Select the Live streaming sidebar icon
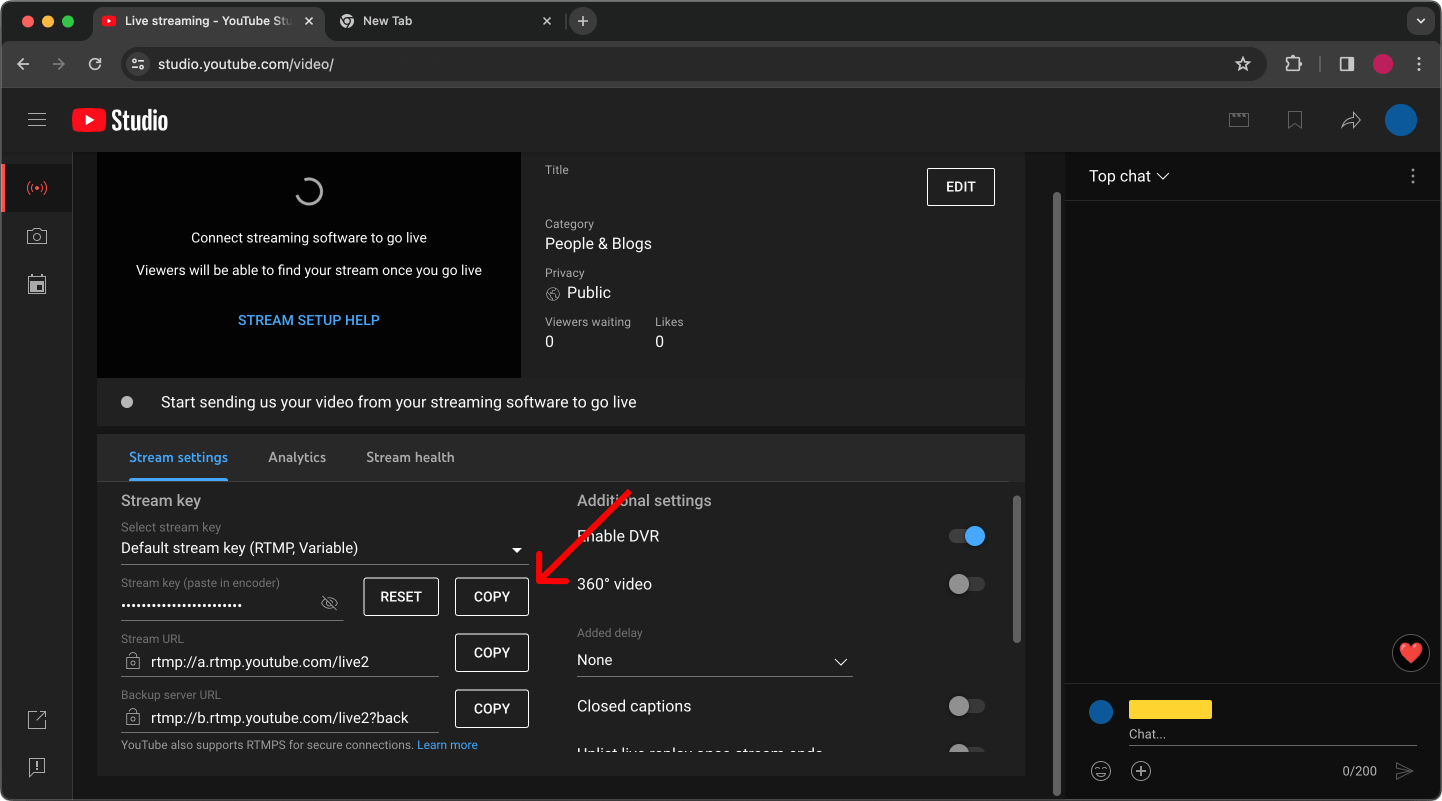1442x801 pixels. 37,188
